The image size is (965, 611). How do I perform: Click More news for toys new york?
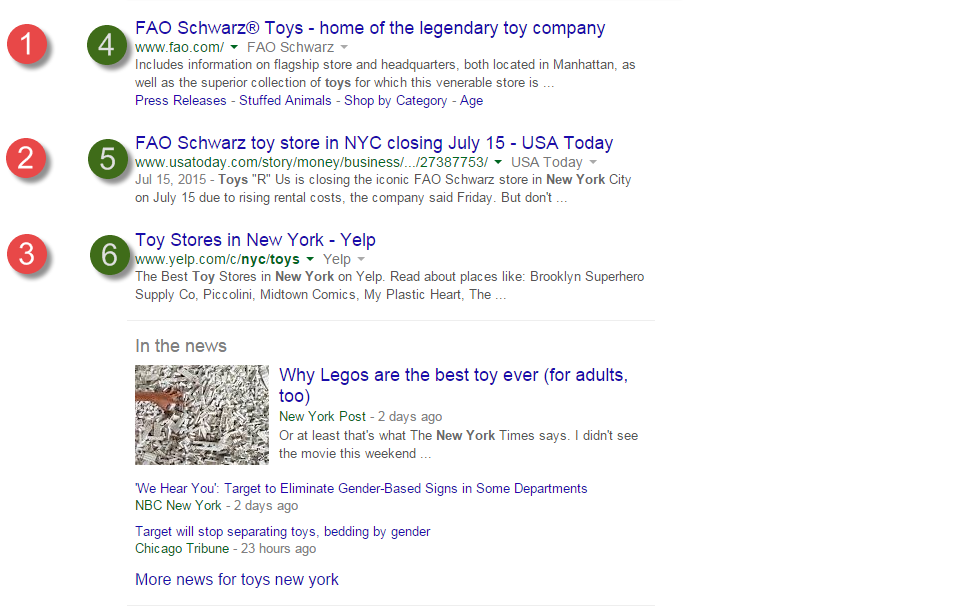[x=237, y=580]
